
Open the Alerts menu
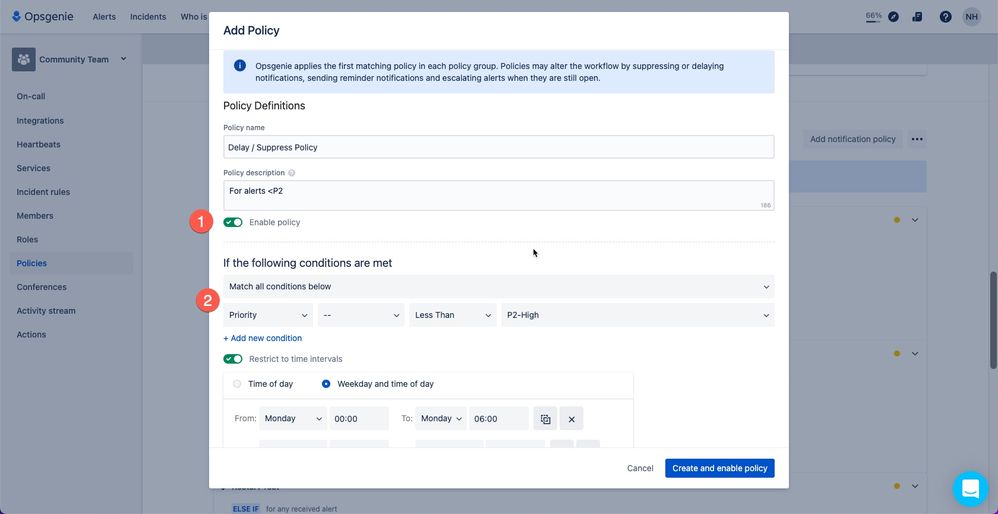pos(104,17)
